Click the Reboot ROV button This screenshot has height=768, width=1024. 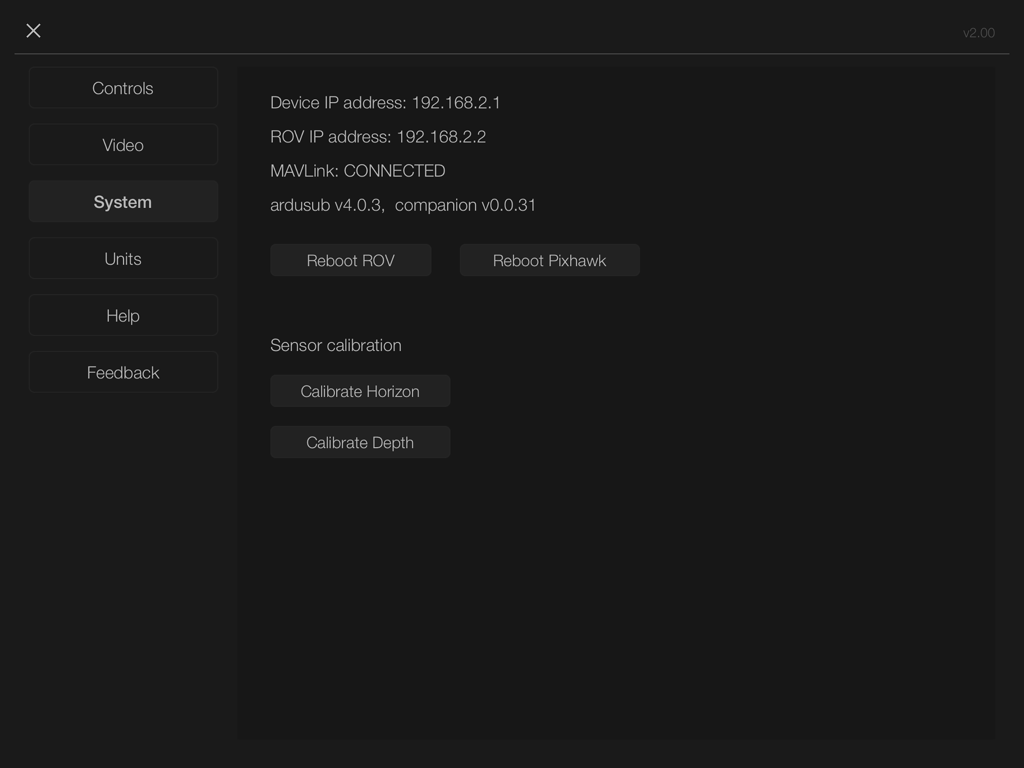(x=350, y=260)
